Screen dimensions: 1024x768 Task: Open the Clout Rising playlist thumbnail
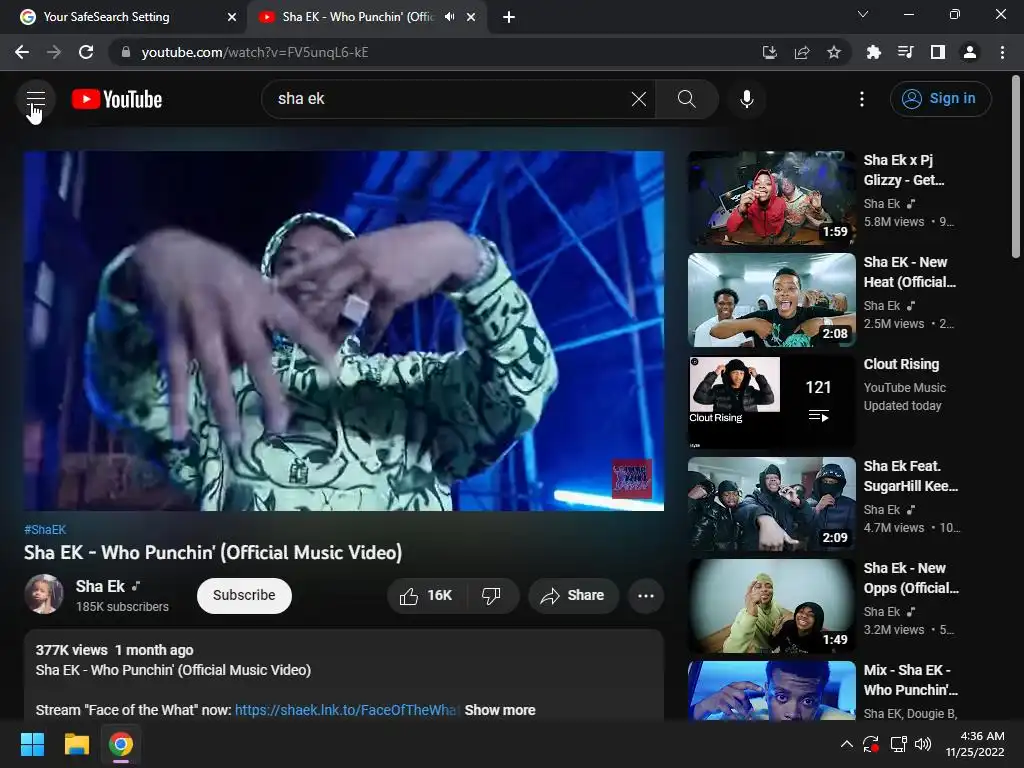[x=771, y=402]
